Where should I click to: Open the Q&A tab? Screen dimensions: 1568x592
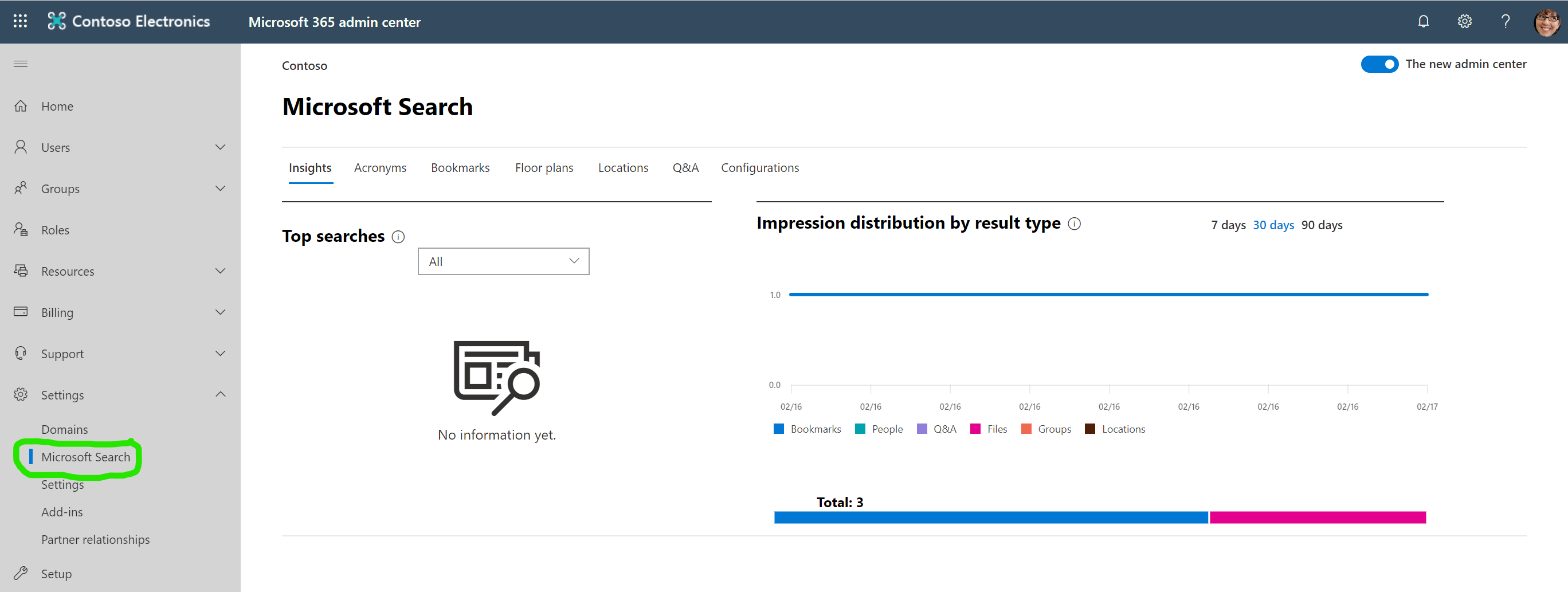click(x=685, y=168)
